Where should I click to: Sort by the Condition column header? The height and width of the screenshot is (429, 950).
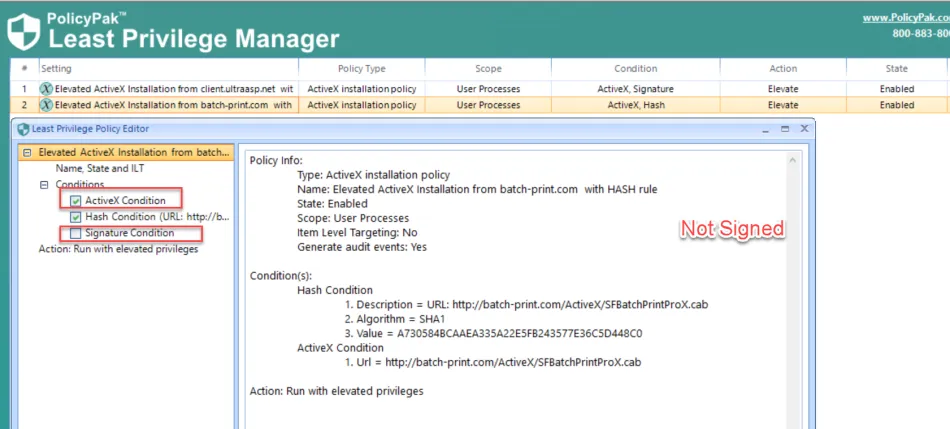point(635,69)
